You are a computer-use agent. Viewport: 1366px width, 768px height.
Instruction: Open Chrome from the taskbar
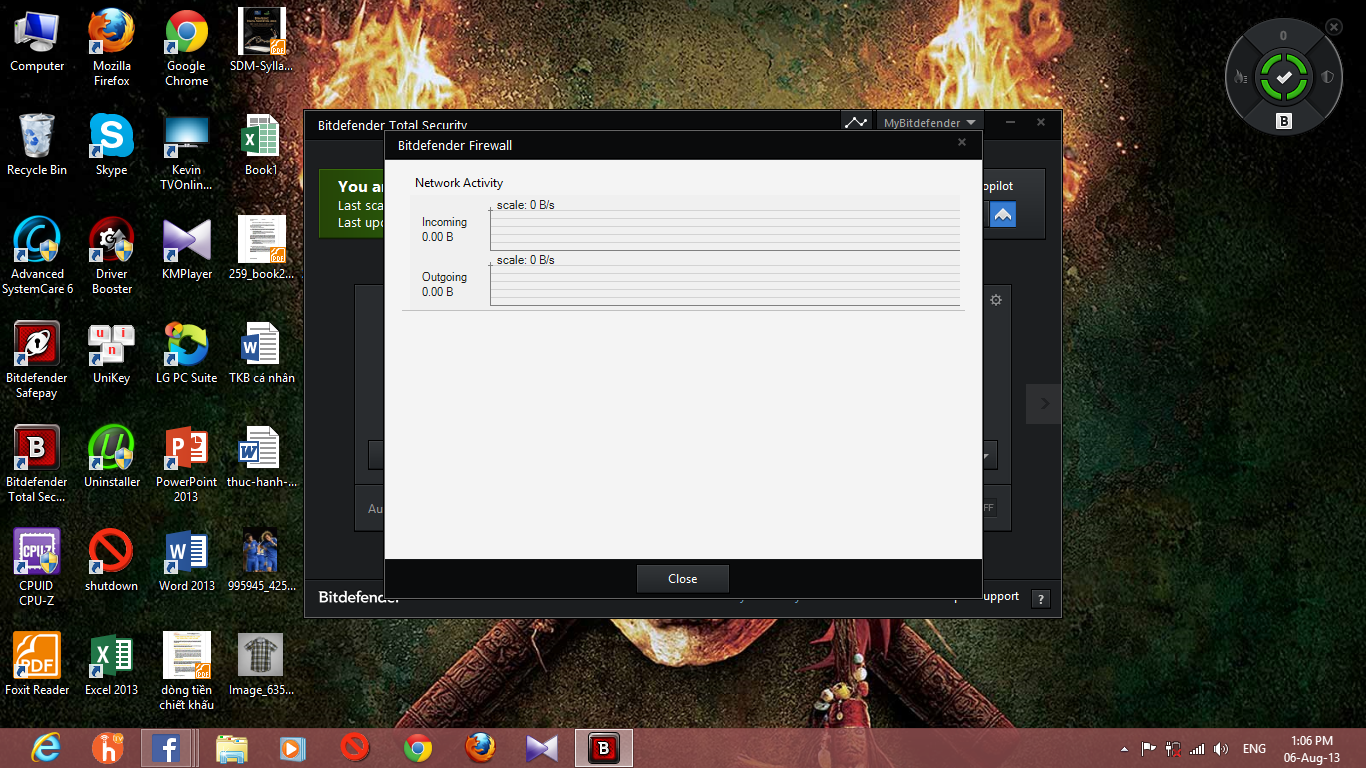pyautogui.click(x=418, y=748)
